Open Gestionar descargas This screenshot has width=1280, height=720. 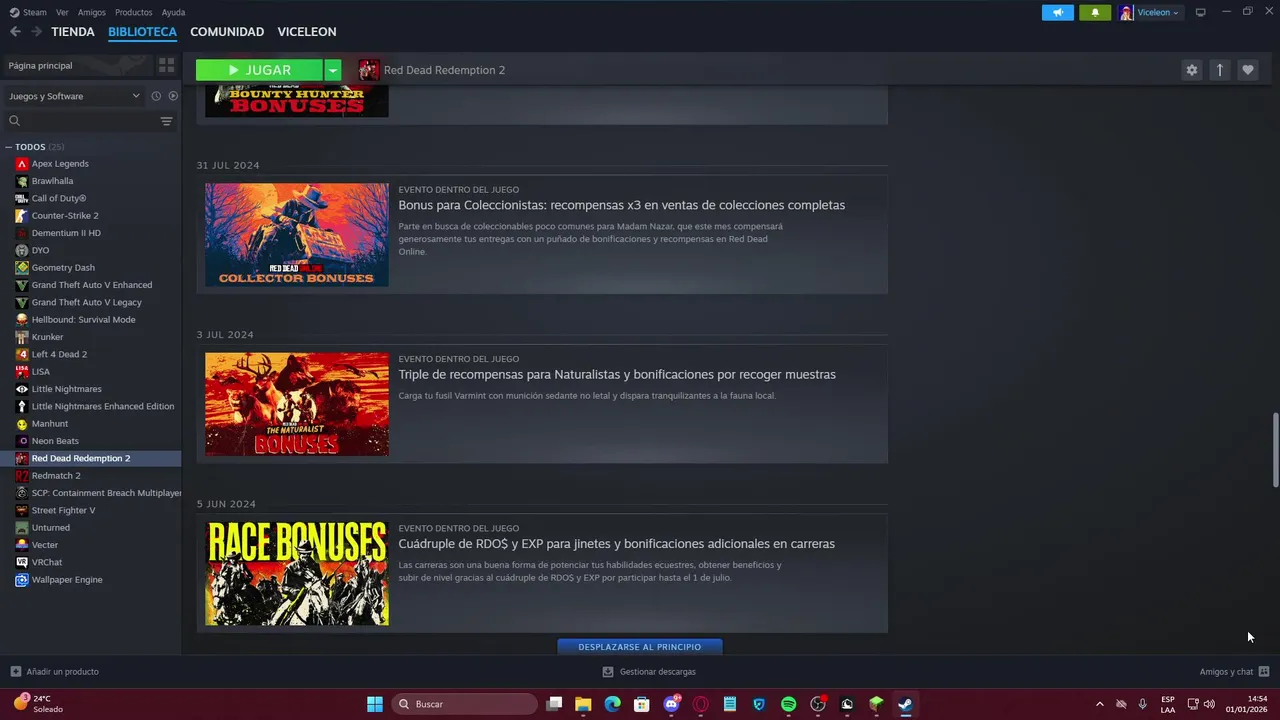(649, 672)
